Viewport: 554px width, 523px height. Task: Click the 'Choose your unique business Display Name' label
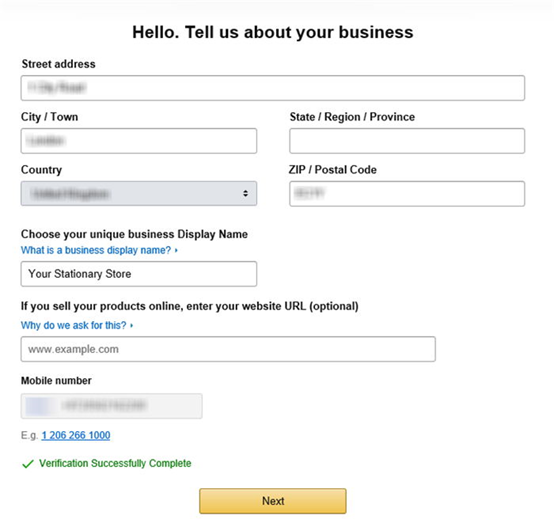tap(134, 234)
